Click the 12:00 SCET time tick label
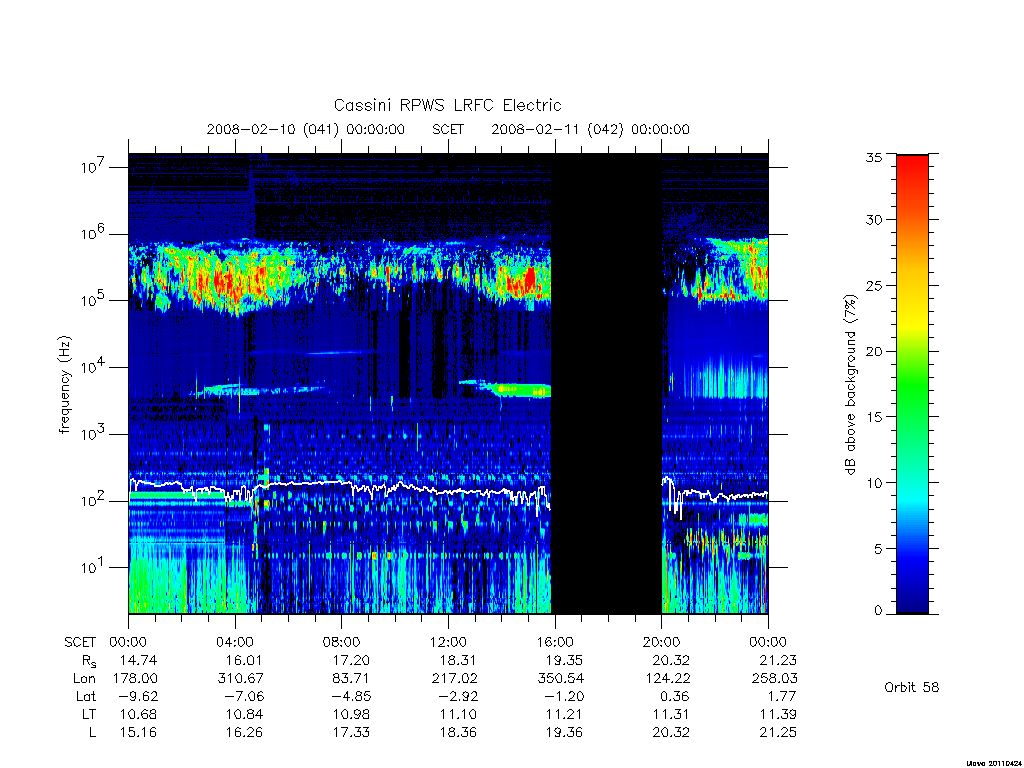The width and height of the screenshot is (1024, 768). pos(448,642)
